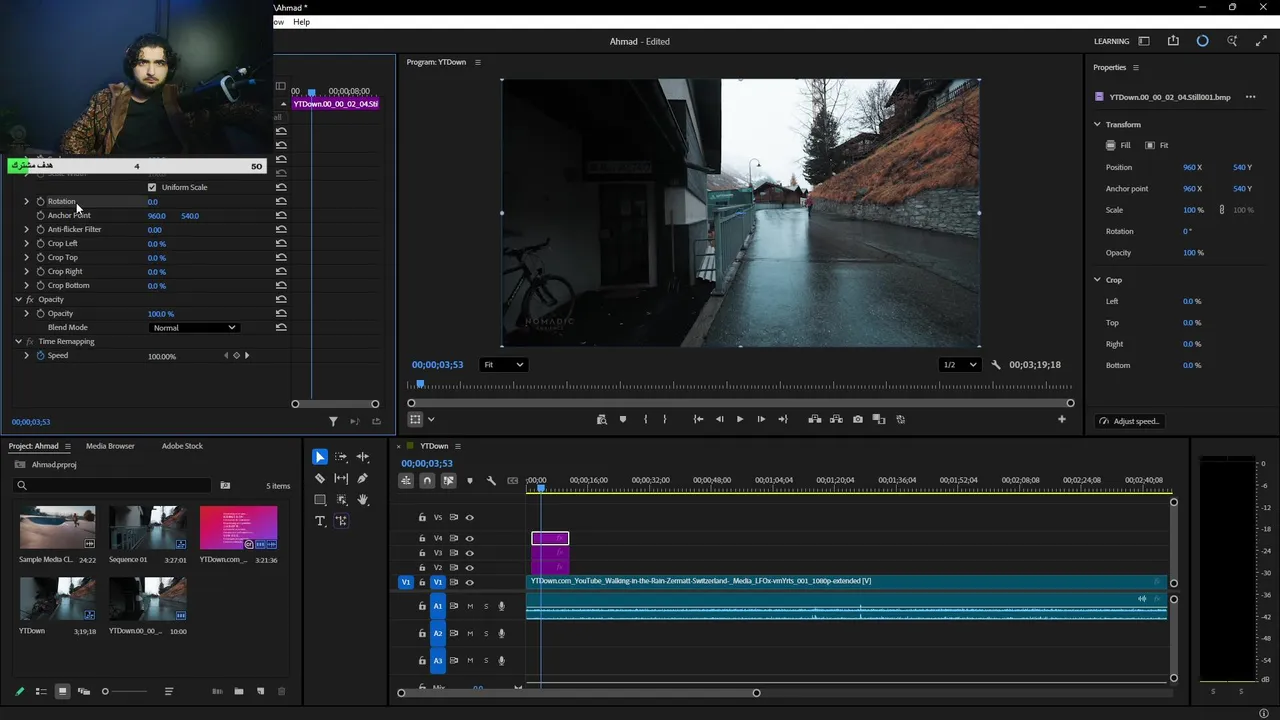1280x720 pixels.
Task: Click the Adjust speed button
Action: tap(1129, 421)
